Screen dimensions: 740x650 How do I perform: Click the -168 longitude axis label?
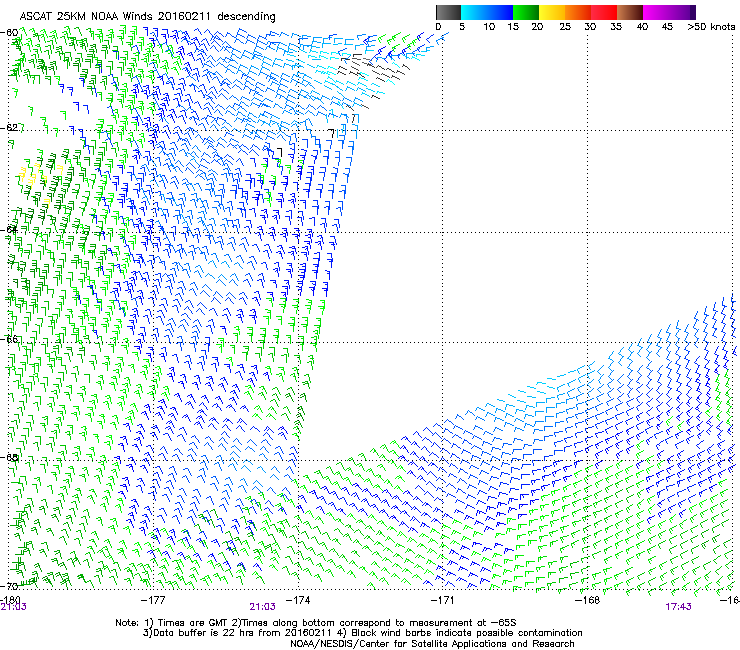(x=587, y=600)
